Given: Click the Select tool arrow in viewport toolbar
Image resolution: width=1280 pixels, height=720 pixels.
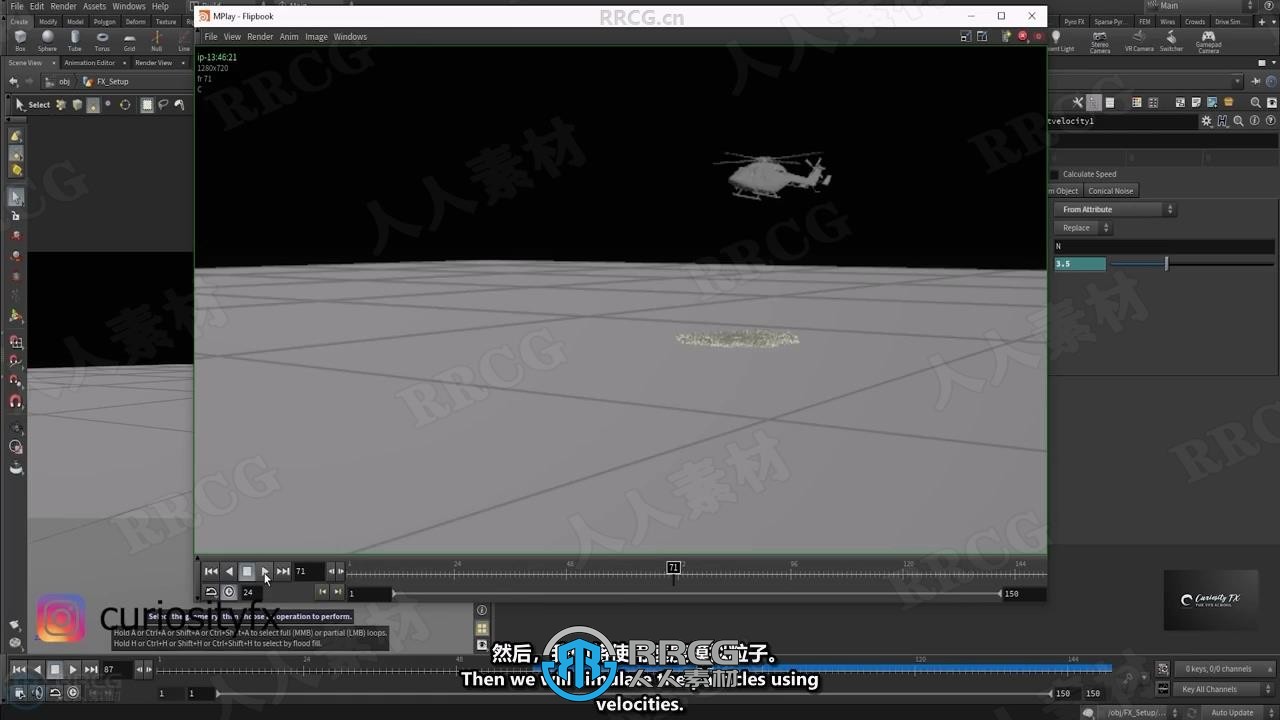Looking at the screenshot, I should tap(20, 104).
